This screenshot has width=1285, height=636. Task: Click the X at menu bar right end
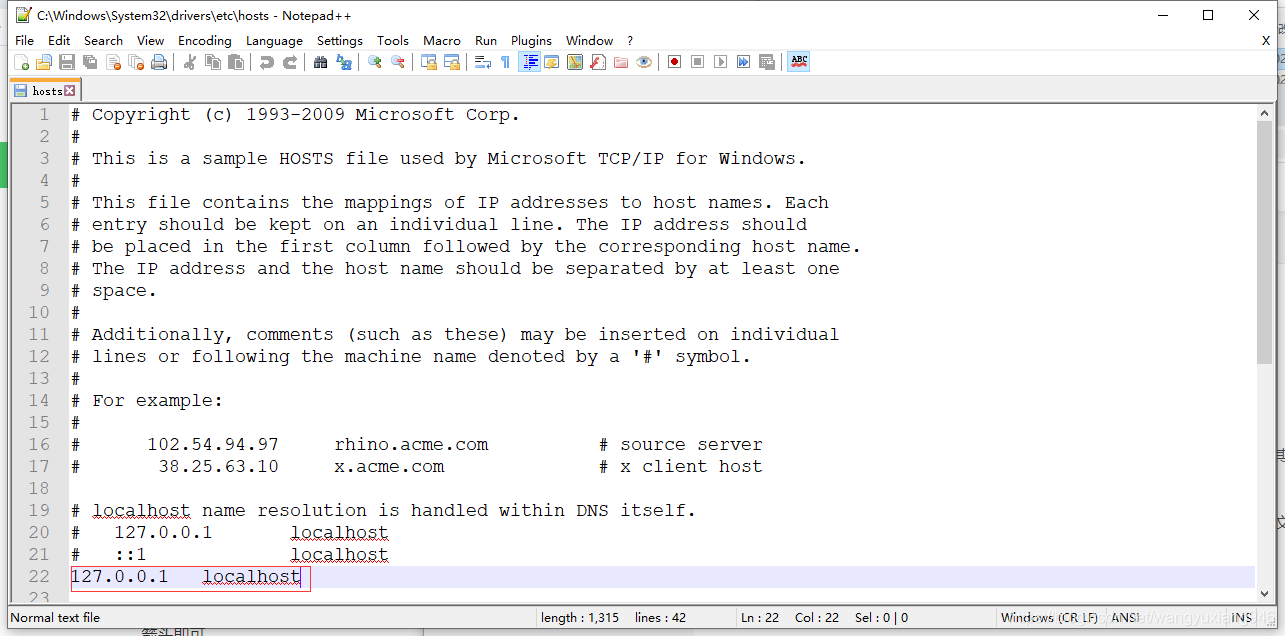click(x=1266, y=41)
